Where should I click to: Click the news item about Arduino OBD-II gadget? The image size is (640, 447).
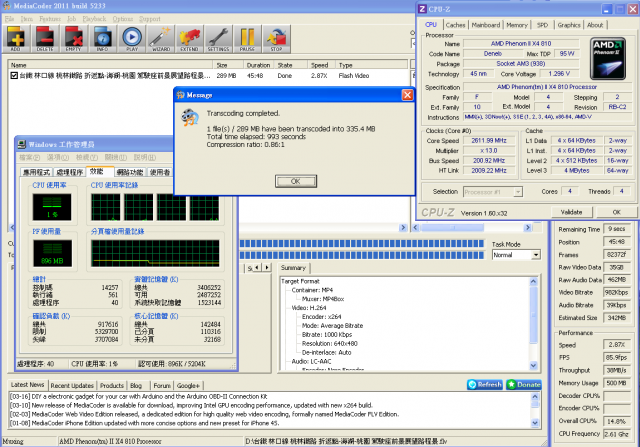[x=149, y=396]
